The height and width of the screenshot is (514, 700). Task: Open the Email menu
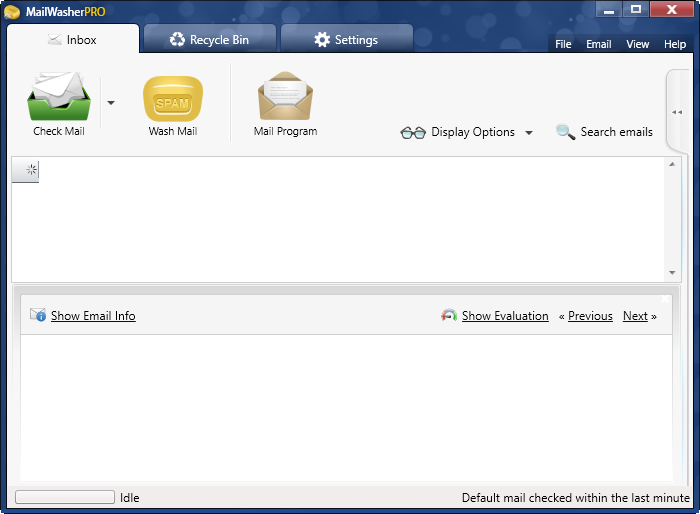pyautogui.click(x=599, y=44)
